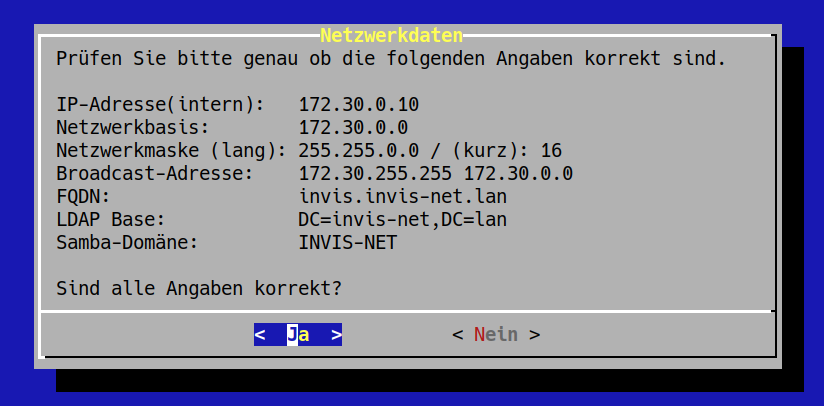Click the Netzwerkbasis label
The image size is (824, 406).
pyautogui.click(x=132, y=128)
